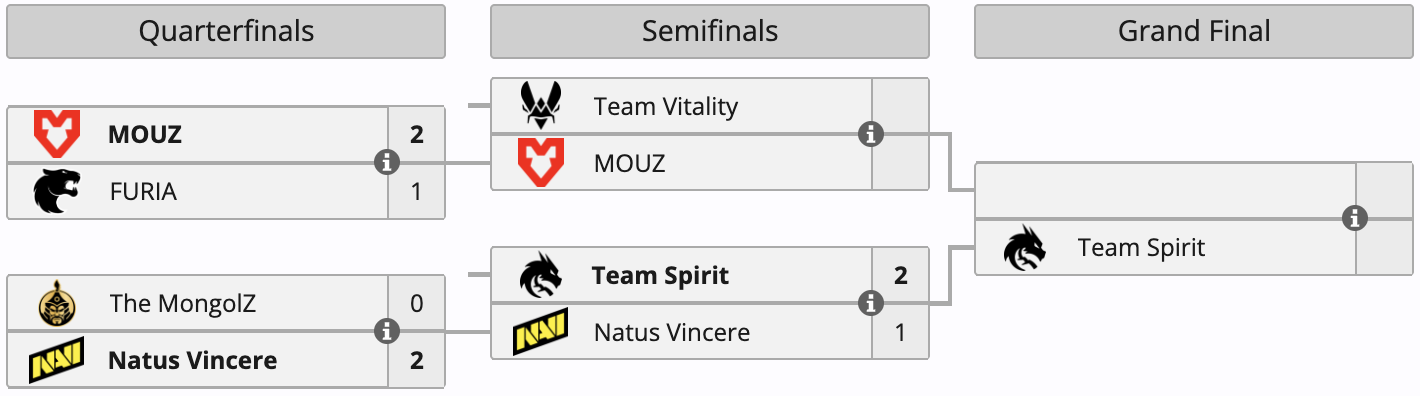Open the Team Vitality team link
The height and width of the screenshot is (396, 1420).
tap(665, 106)
